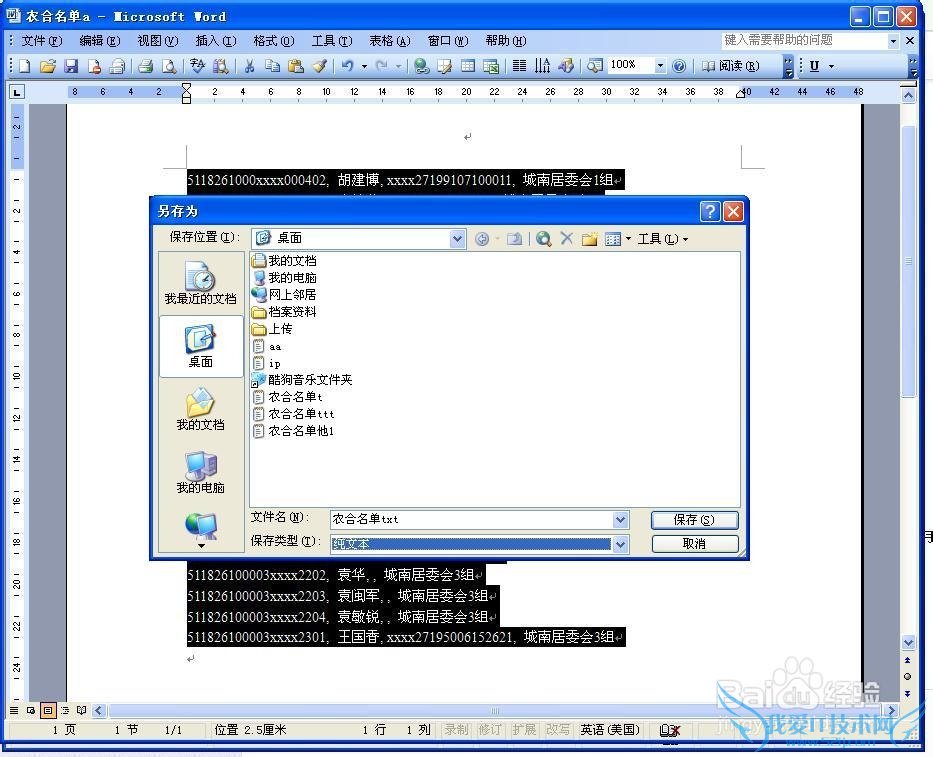Select My Computer in places bar

point(201,472)
